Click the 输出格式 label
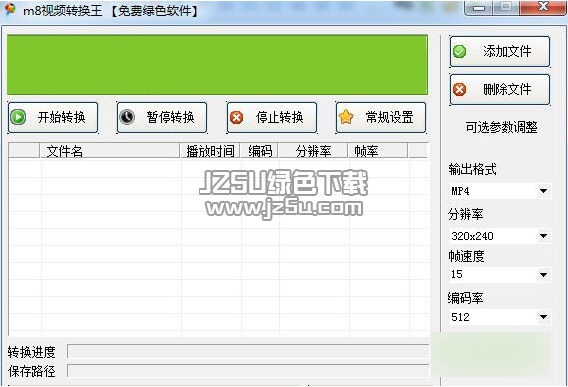The height and width of the screenshot is (387, 568). (x=472, y=169)
